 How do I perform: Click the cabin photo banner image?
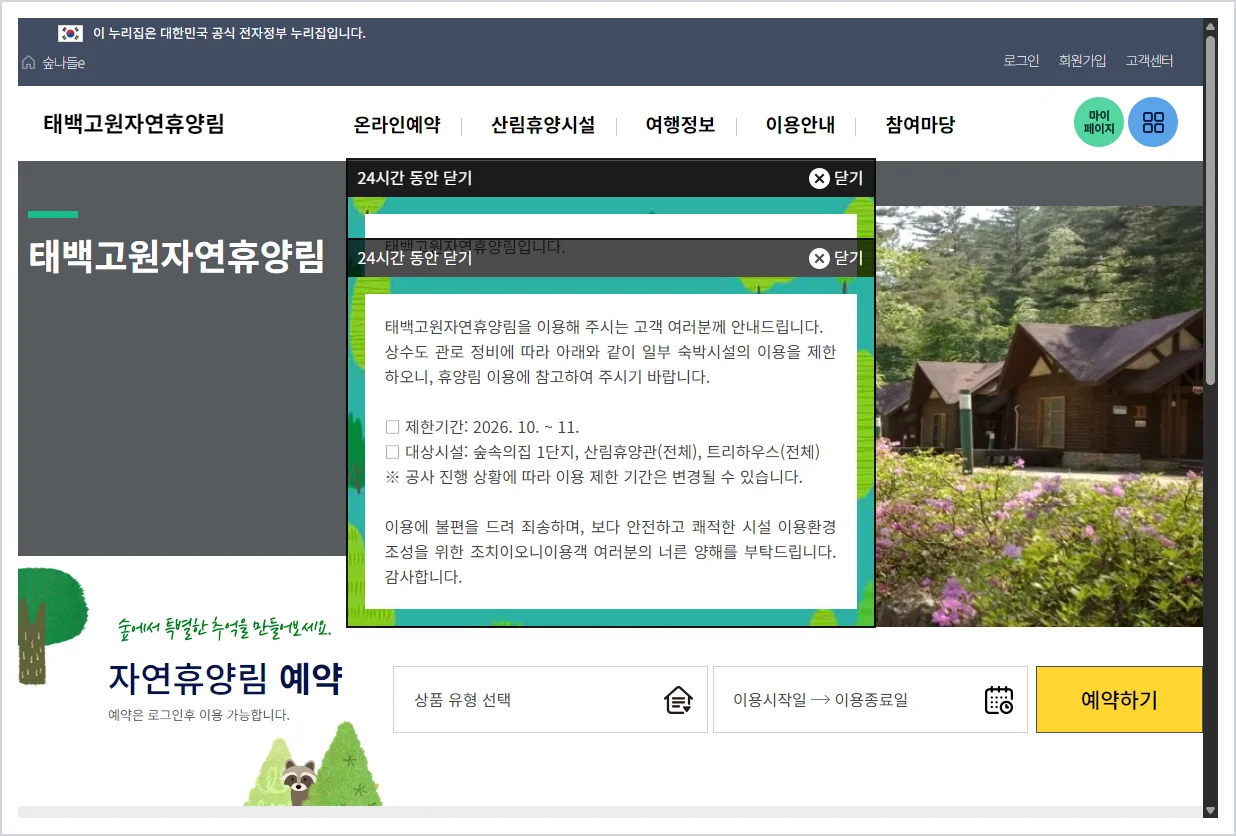tap(1039, 416)
